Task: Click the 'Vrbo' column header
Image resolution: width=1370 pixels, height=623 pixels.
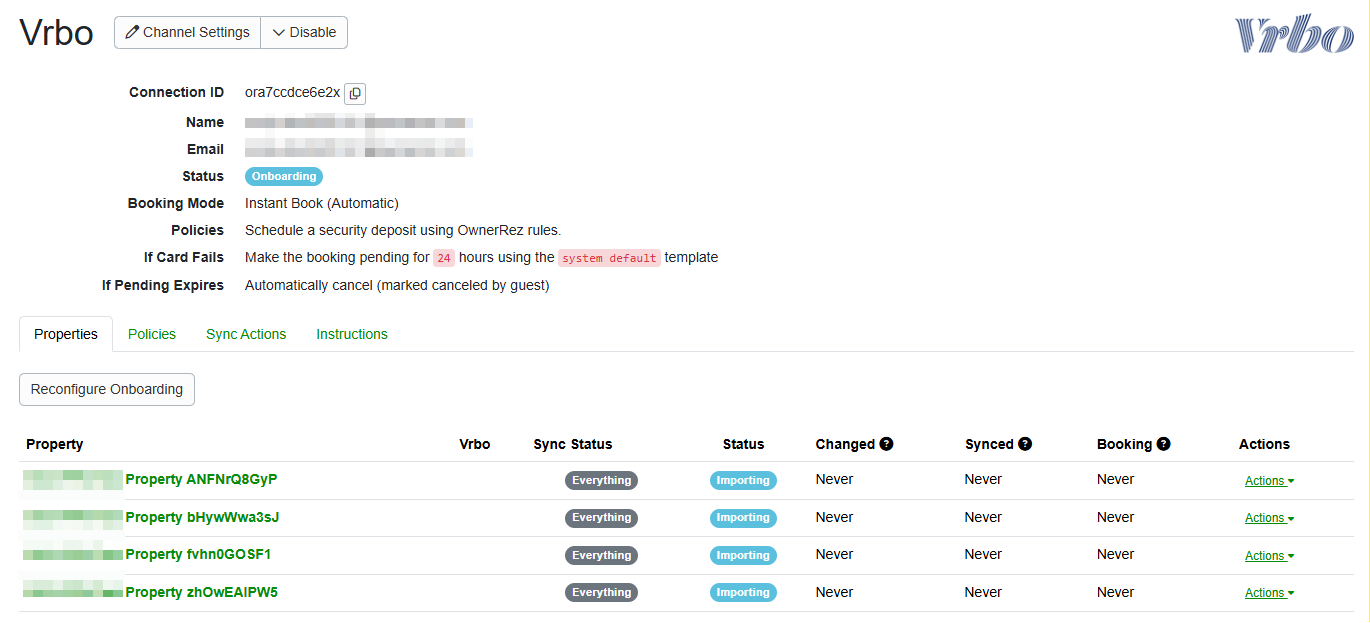Action: coord(475,444)
